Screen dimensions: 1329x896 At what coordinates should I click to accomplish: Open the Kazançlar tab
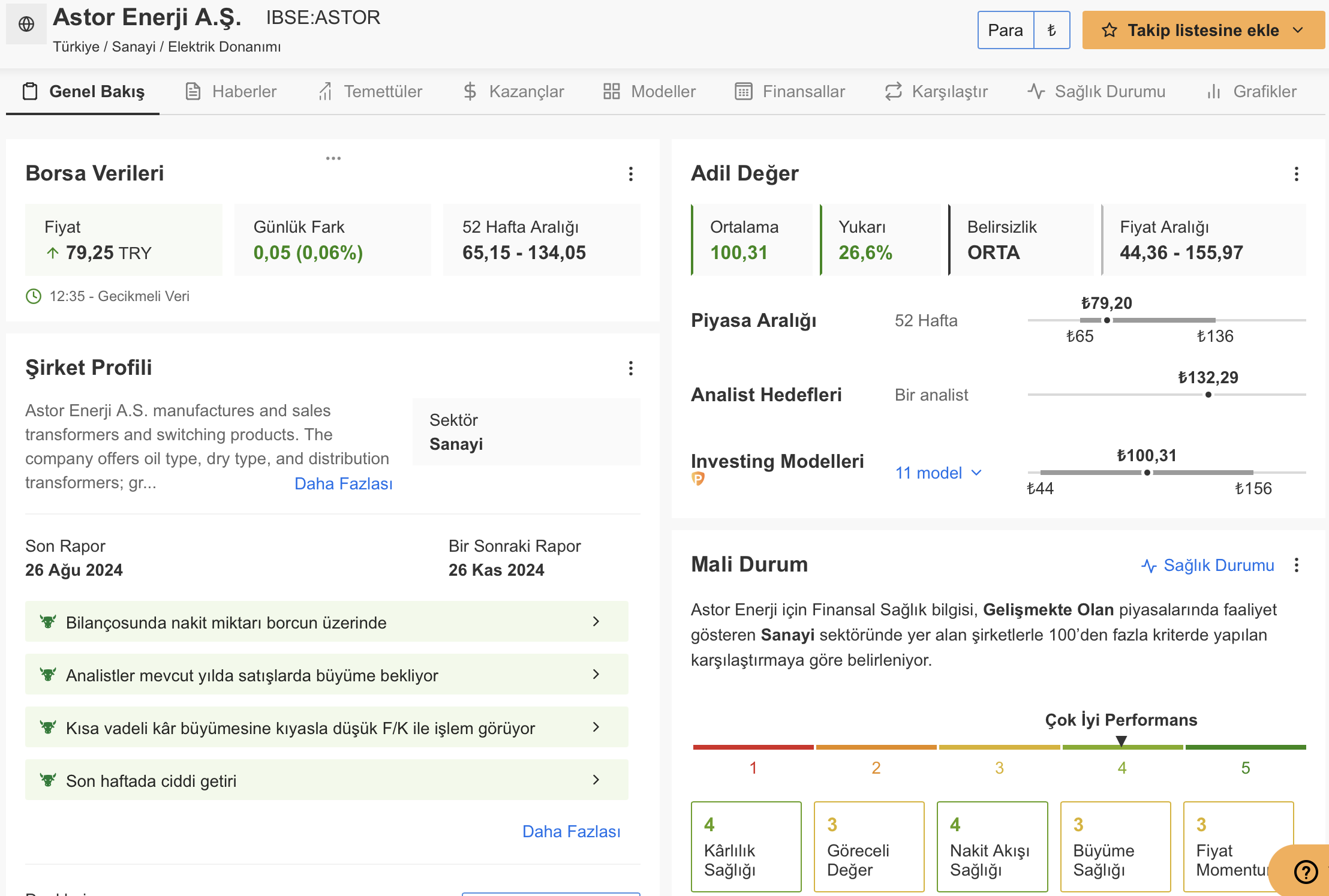tap(514, 92)
